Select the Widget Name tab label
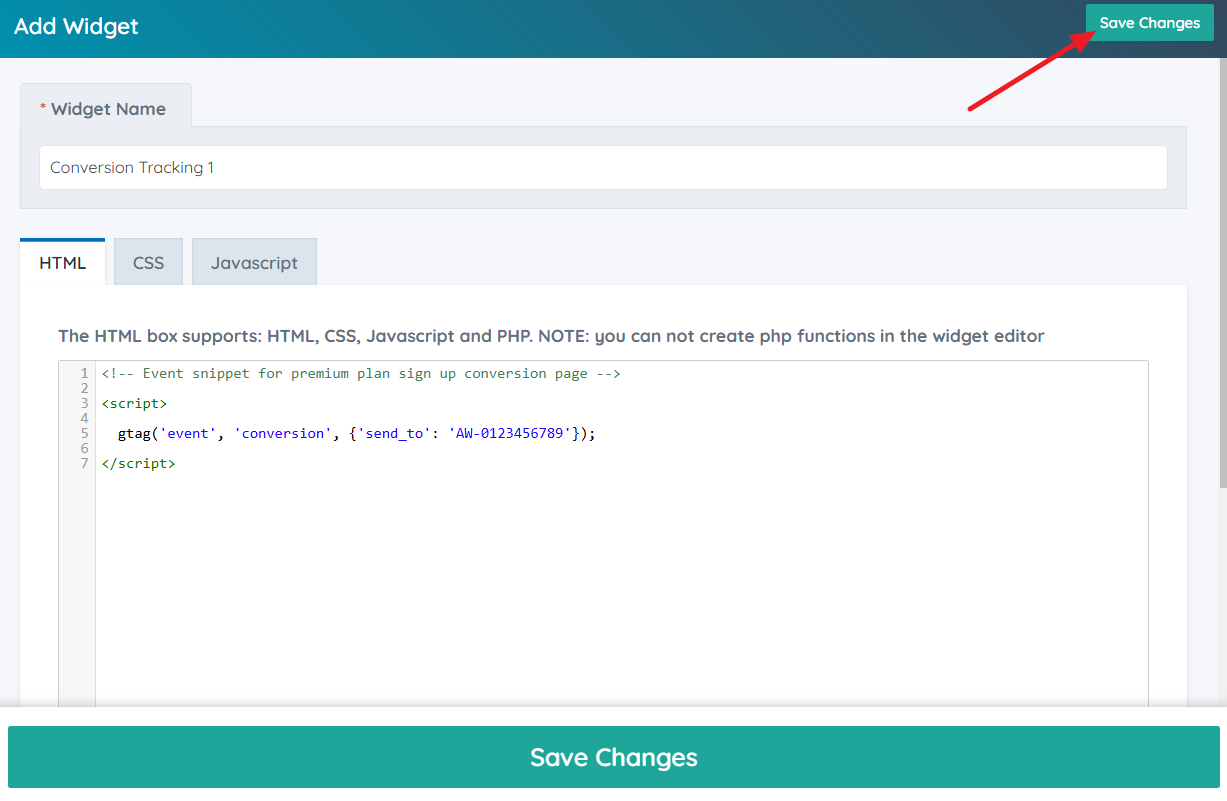 (106, 109)
